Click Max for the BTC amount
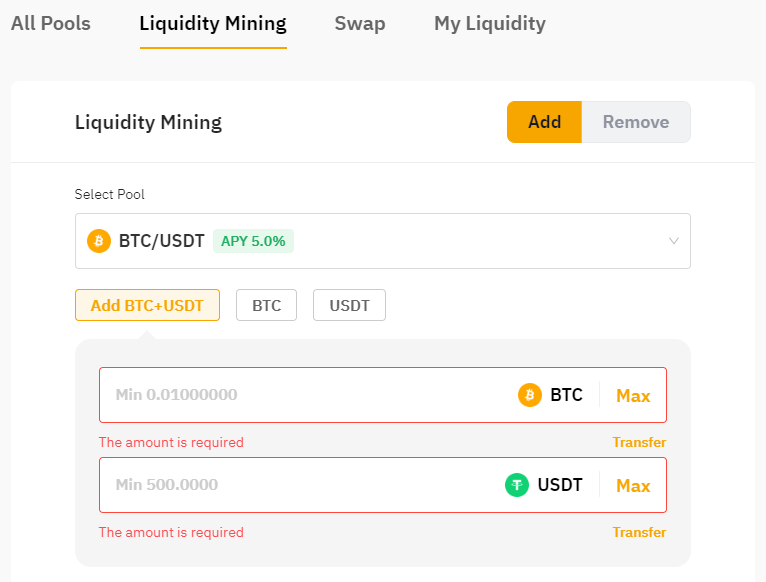 coord(633,396)
